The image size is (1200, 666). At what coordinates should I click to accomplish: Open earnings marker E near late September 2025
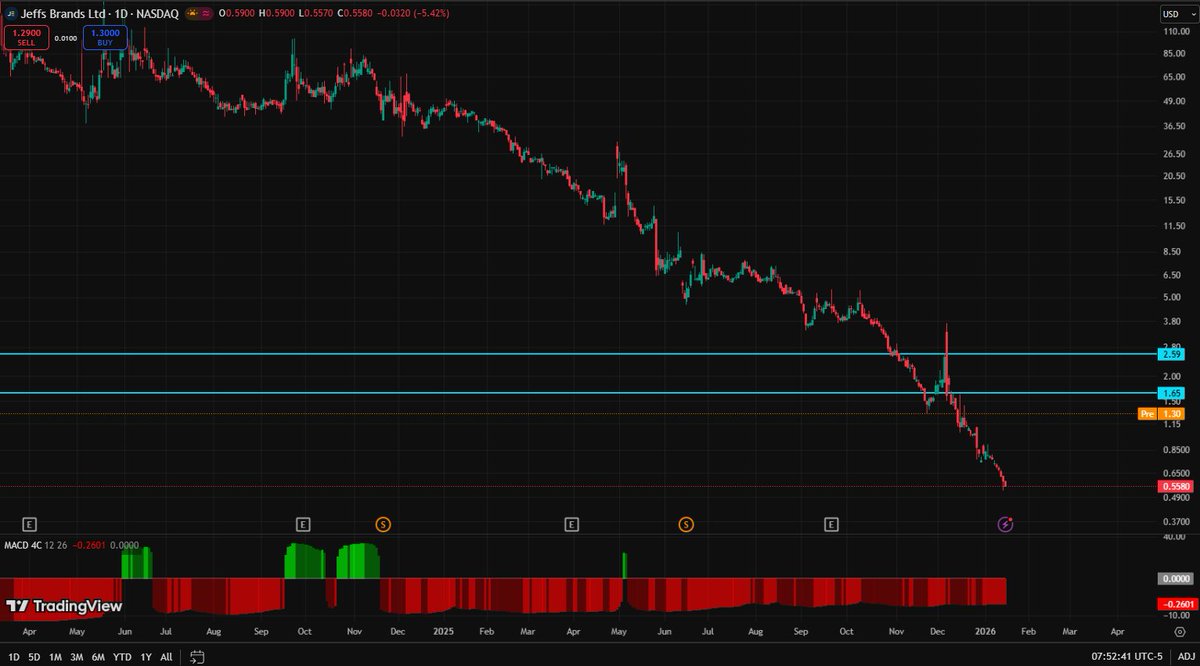coord(831,524)
